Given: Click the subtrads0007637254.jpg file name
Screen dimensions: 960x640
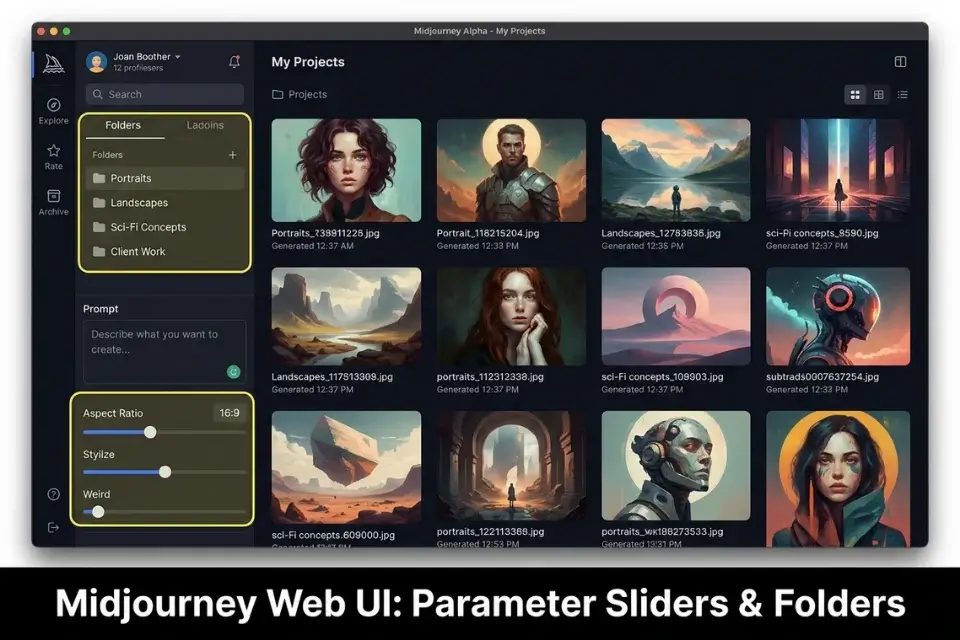Looking at the screenshot, I should (822, 377).
